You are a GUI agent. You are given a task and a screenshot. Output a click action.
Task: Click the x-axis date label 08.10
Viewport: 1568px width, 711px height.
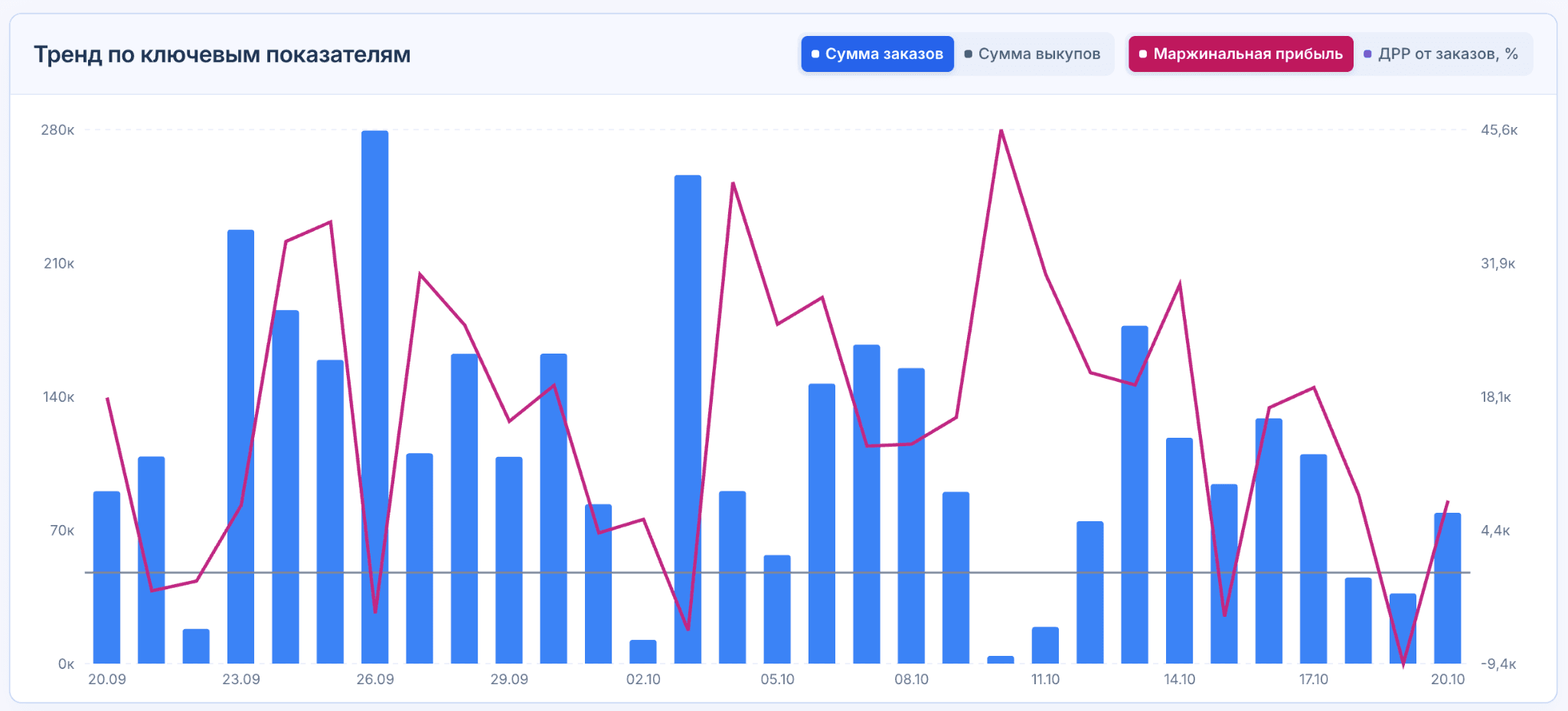(911, 680)
